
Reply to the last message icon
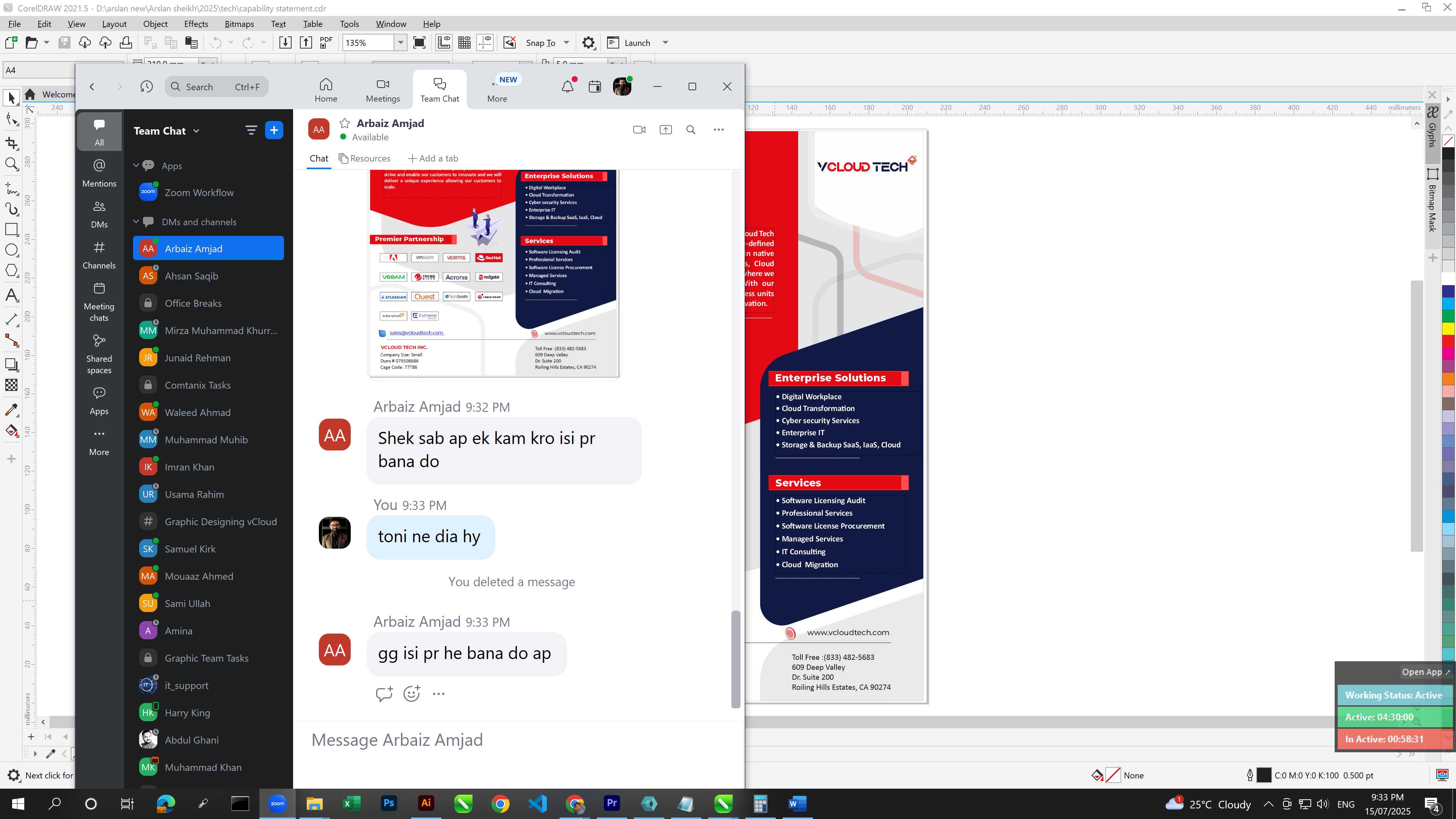[x=384, y=693]
